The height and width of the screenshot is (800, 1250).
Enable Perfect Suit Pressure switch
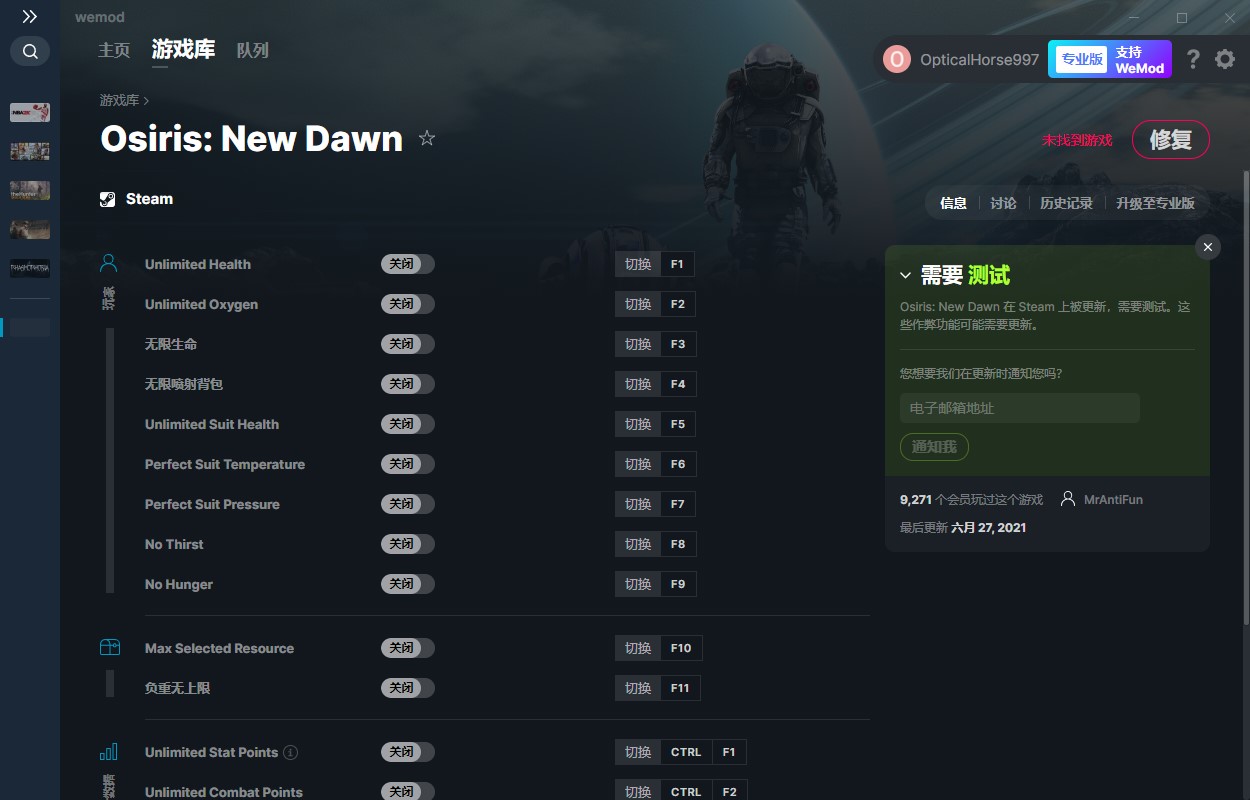tap(408, 504)
